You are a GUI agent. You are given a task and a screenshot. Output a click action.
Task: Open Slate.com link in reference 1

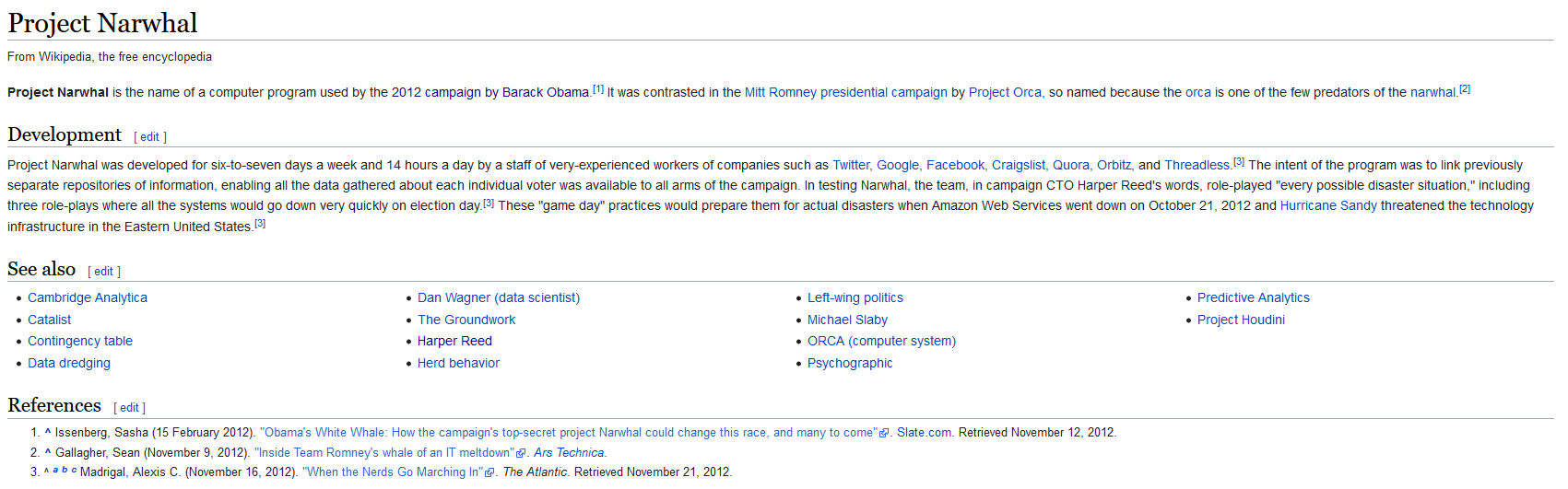pos(924,432)
